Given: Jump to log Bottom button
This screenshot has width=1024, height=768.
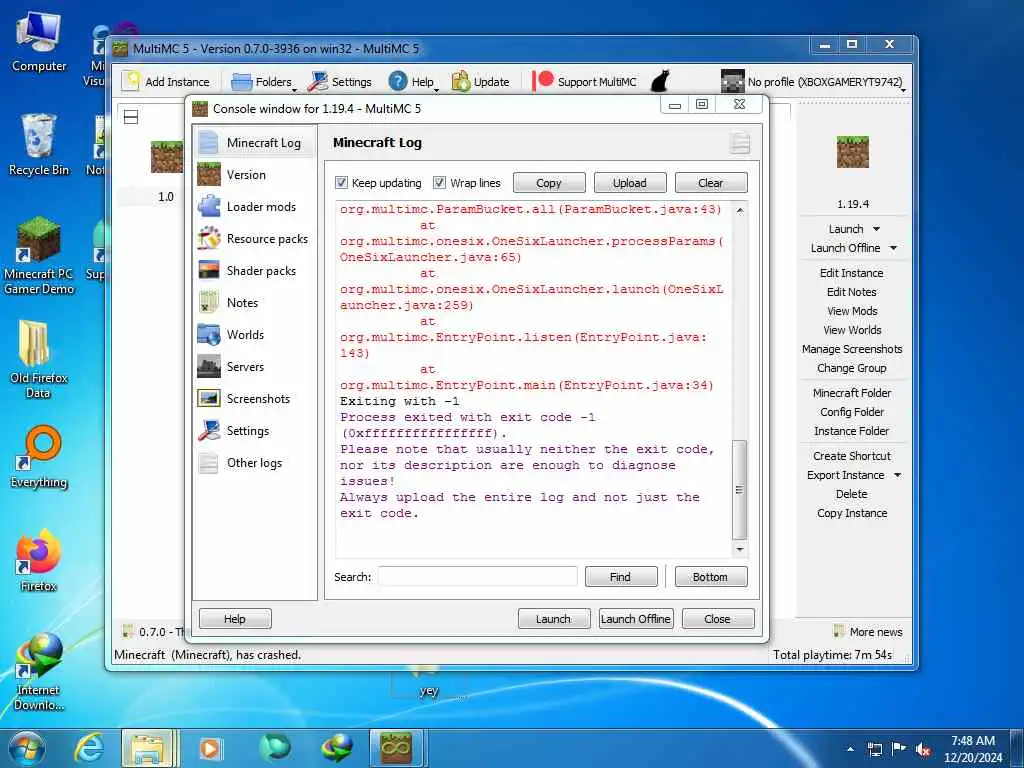Looking at the screenshot, I should (711, 577).
